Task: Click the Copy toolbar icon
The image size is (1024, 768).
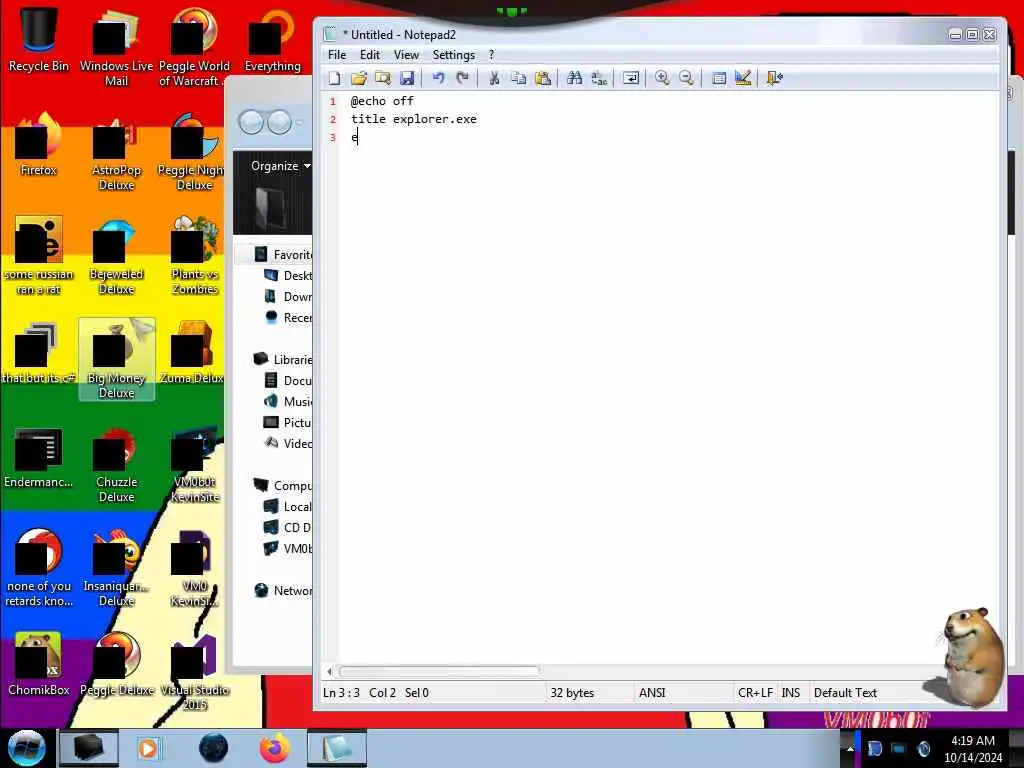Action: pyautogui.click(x=519, y=78)
